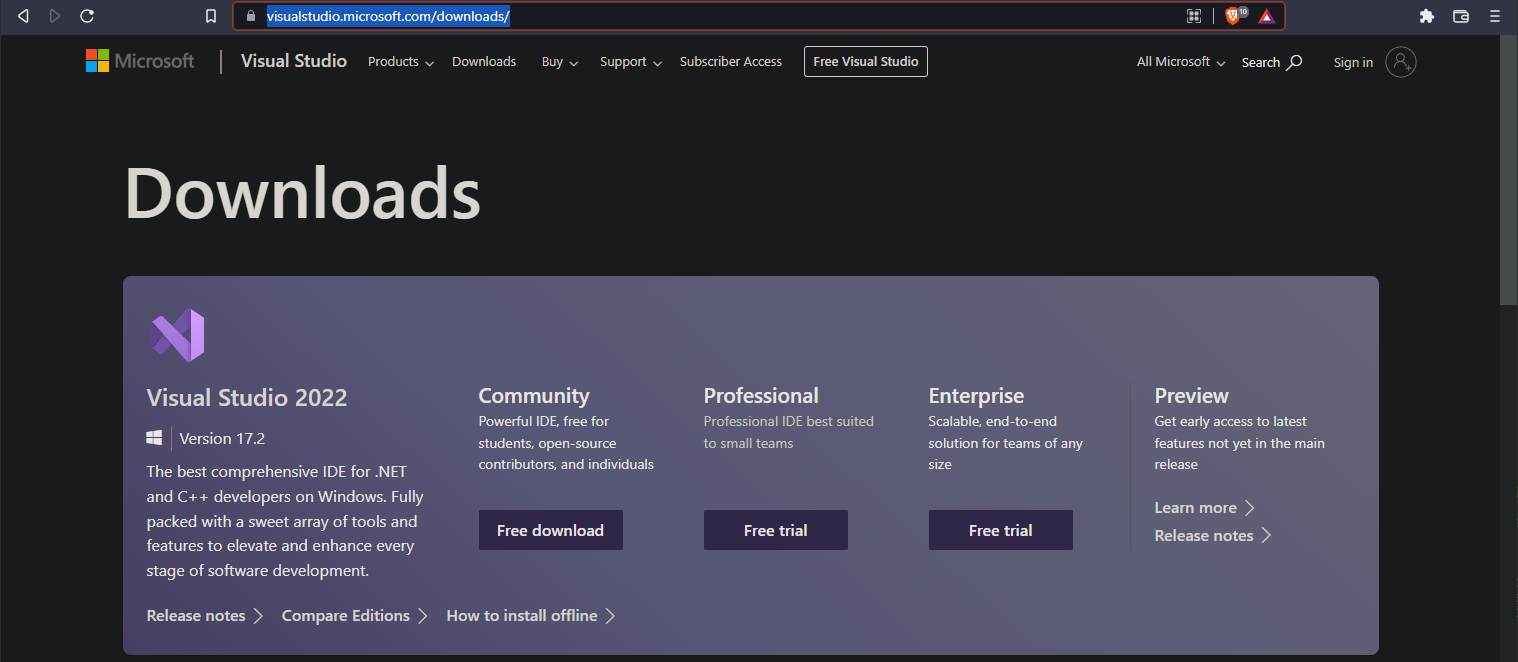Go to Downloads in the navigation bar
The width and height of the screenshot is (1518, 662).
(x=484, y=62)
